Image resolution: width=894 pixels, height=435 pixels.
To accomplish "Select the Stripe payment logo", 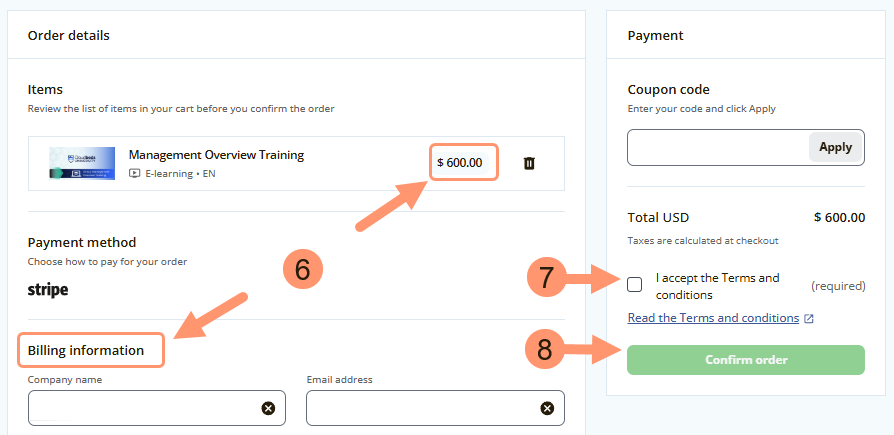I will [48, 290].
